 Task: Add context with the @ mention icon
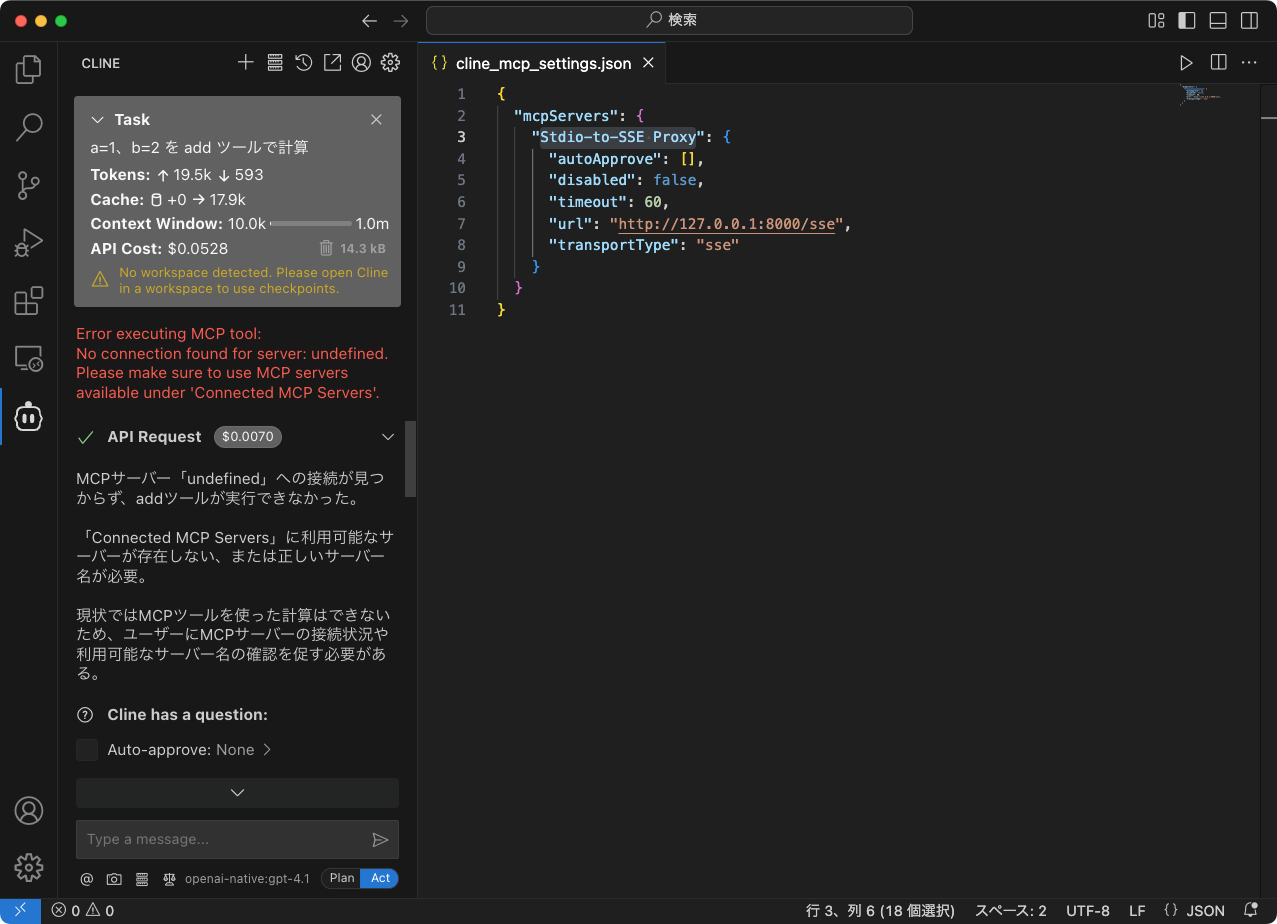pyautogui.click(x=86, y=878)
